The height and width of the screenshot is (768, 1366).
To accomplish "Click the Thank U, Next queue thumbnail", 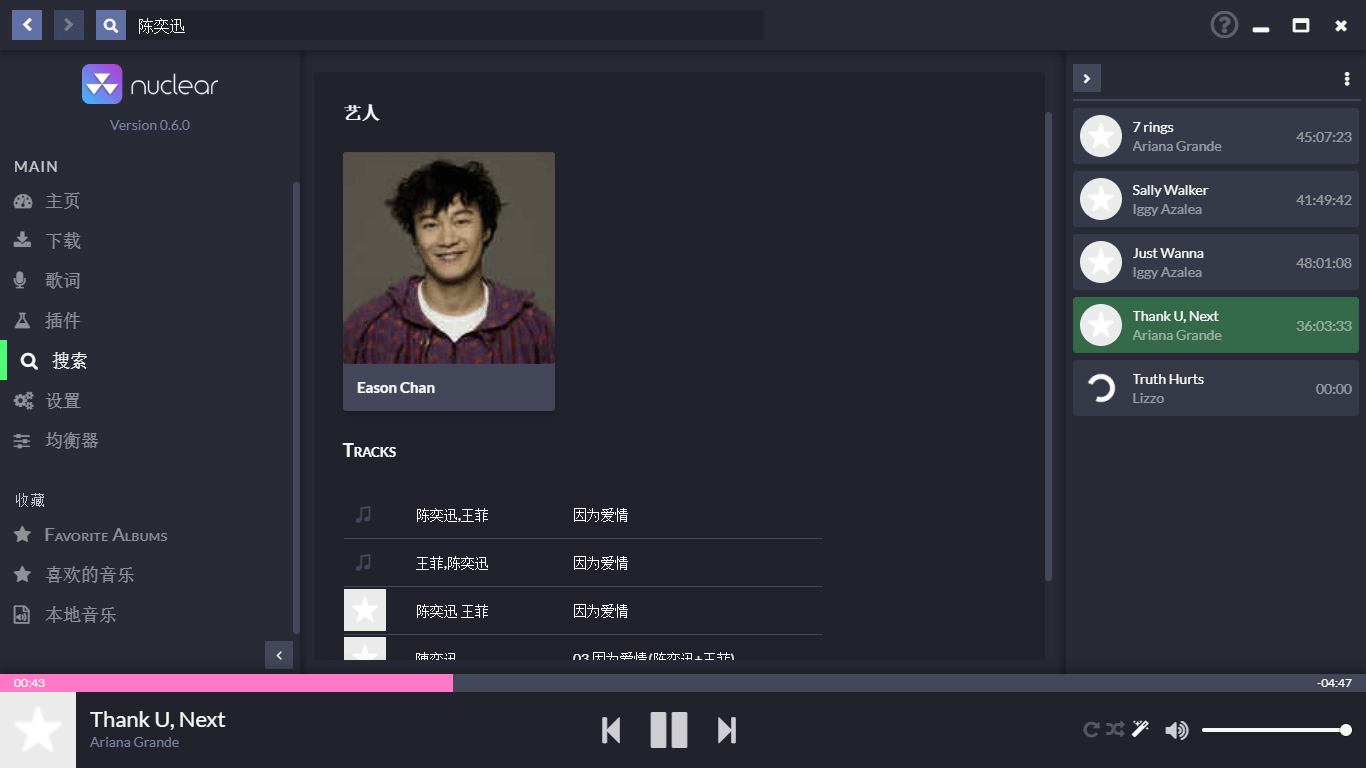I will point(1101,325).
